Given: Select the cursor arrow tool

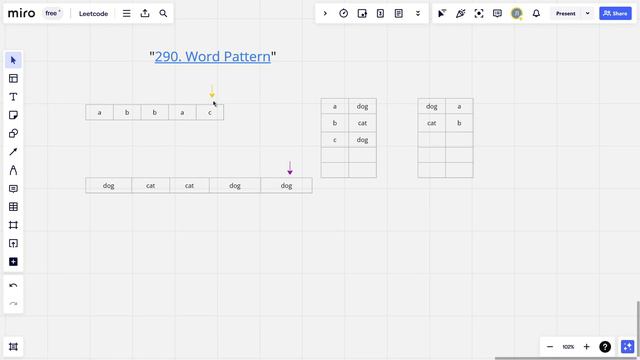Looking at the screenshot, I should point(13,60).
